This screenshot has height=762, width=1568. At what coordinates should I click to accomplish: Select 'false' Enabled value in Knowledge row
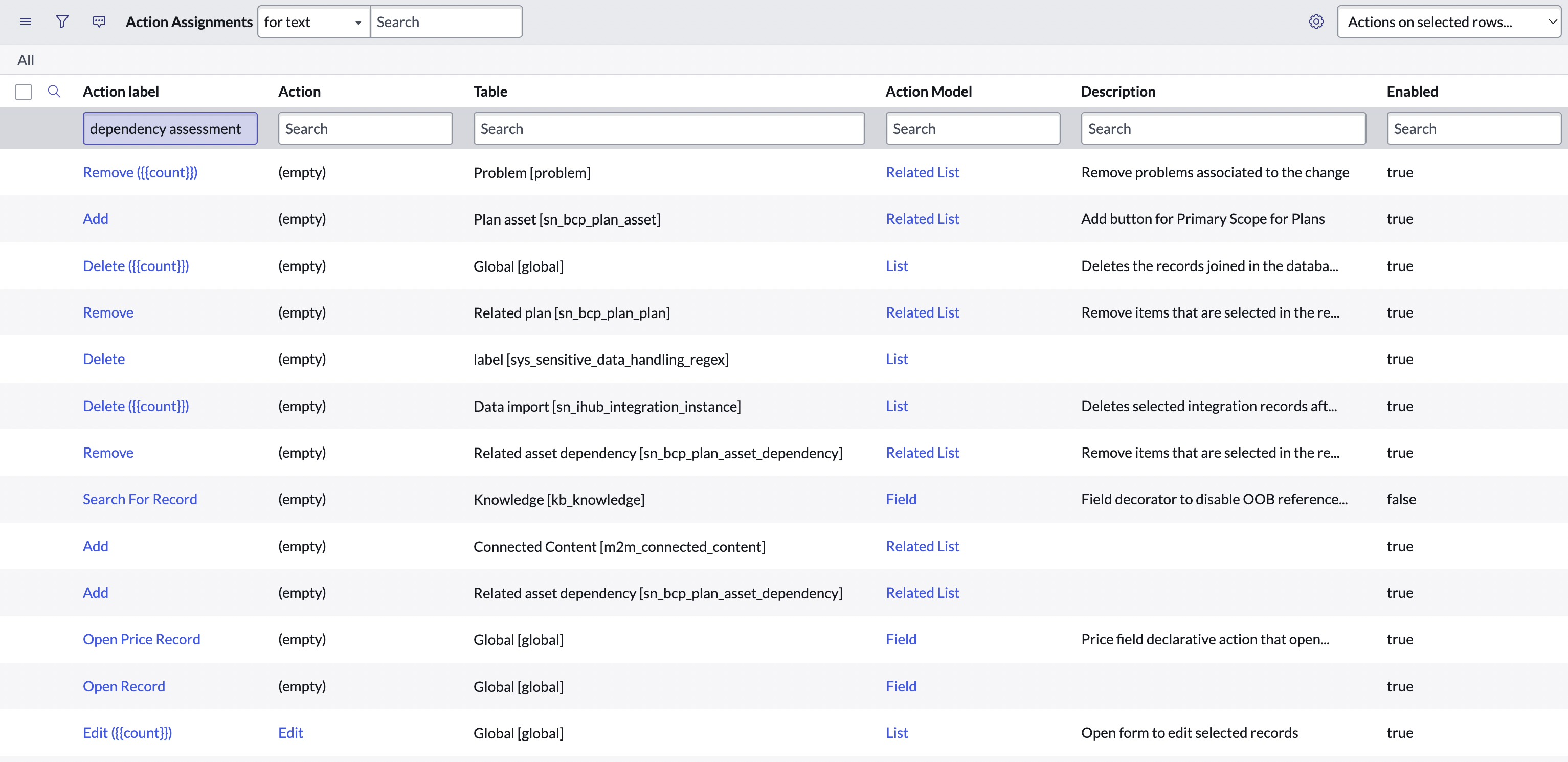1401,499
